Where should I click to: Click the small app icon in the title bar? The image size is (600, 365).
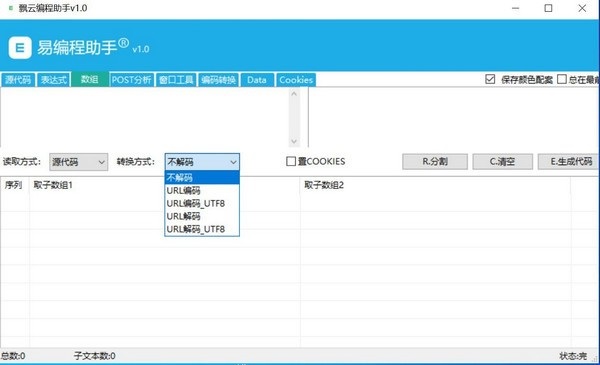point(10,8)
